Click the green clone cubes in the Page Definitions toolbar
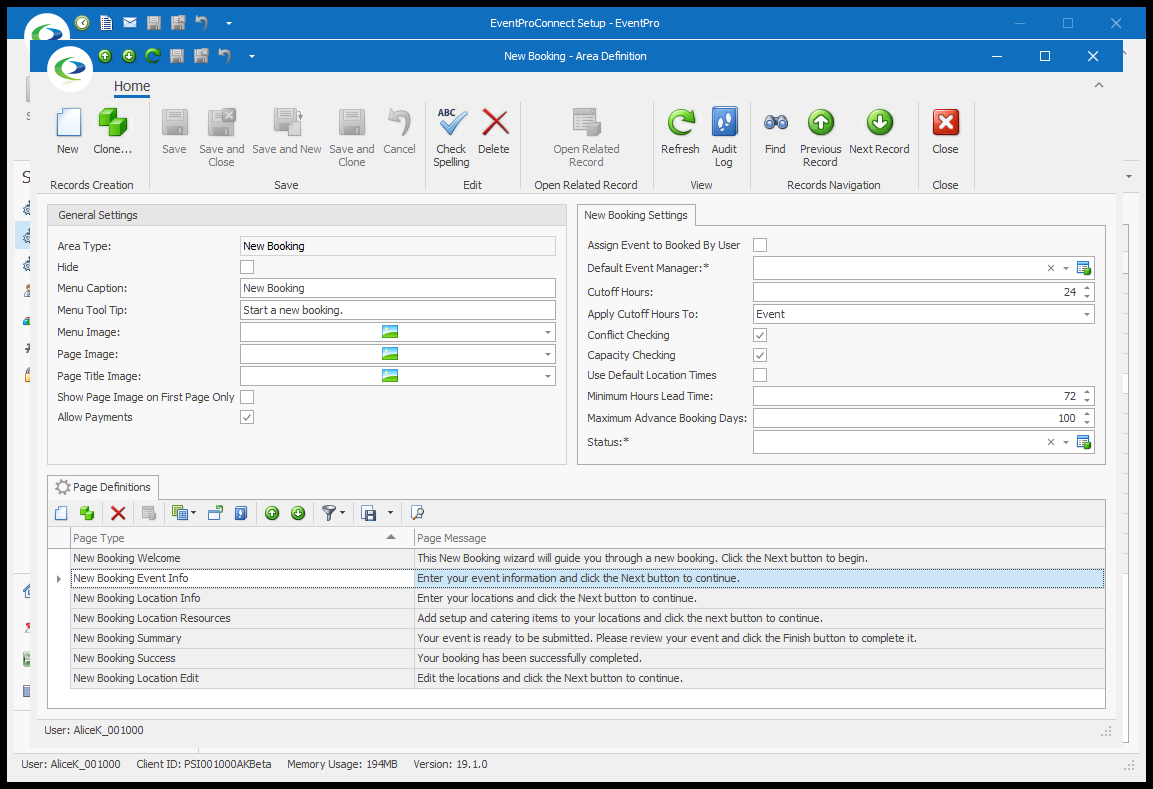 point(87,513)
